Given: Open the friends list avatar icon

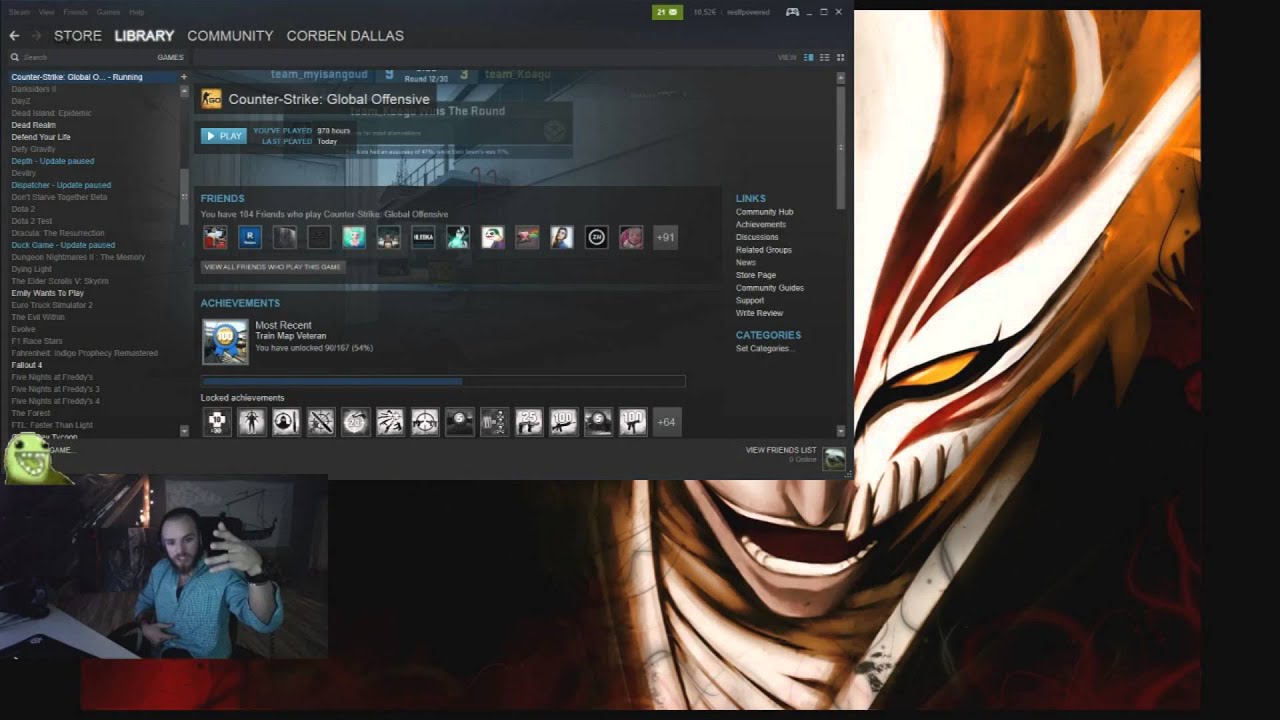Looking at the screenshot, I should coord(834,458).
